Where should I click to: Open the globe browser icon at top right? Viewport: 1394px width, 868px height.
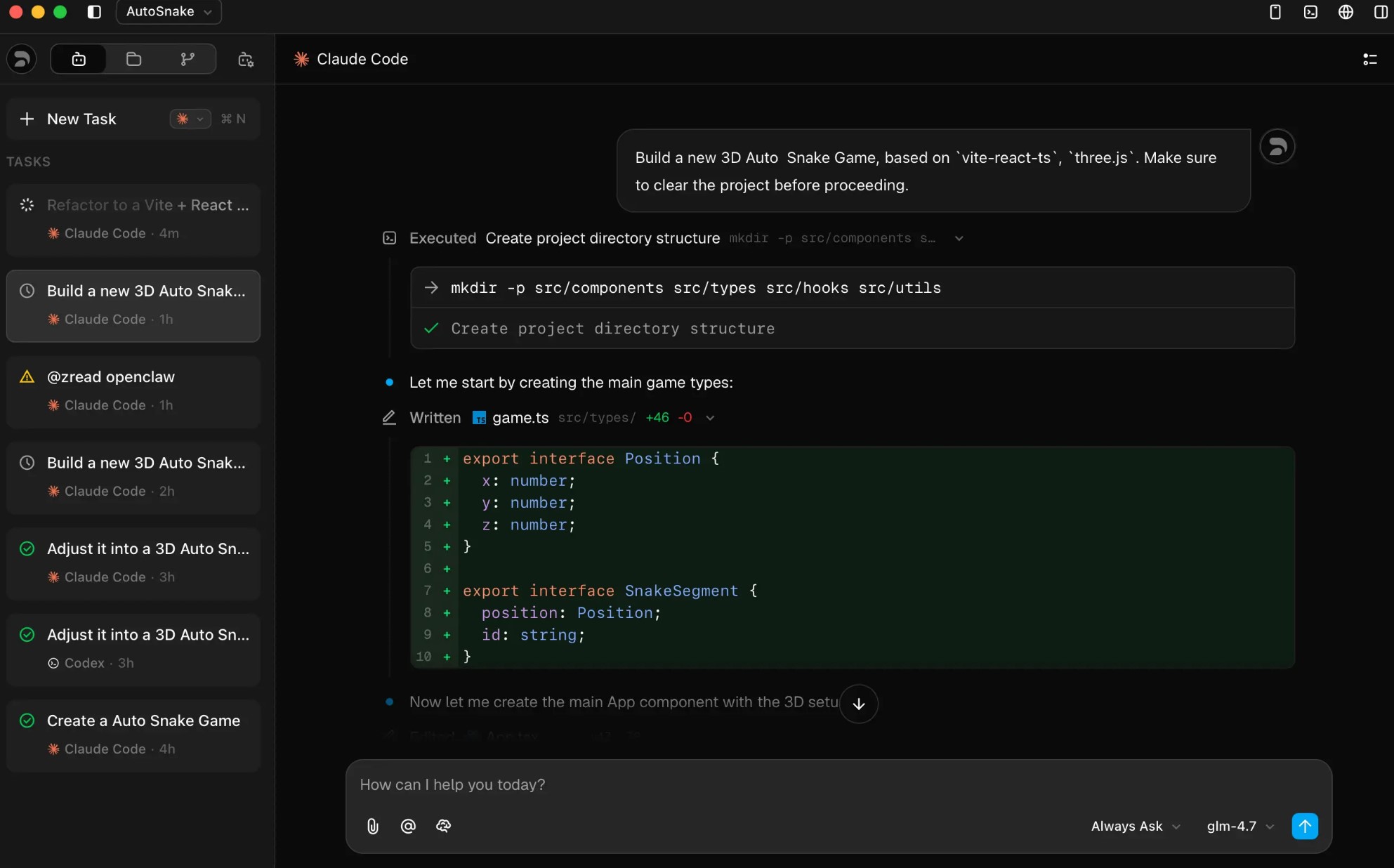click(x=1345, y=12)
